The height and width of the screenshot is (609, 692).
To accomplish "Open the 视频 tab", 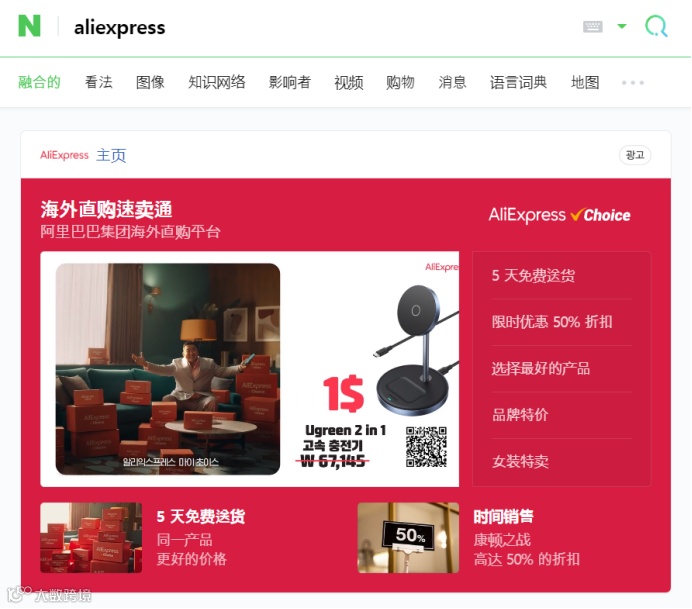I will (349, 82).
